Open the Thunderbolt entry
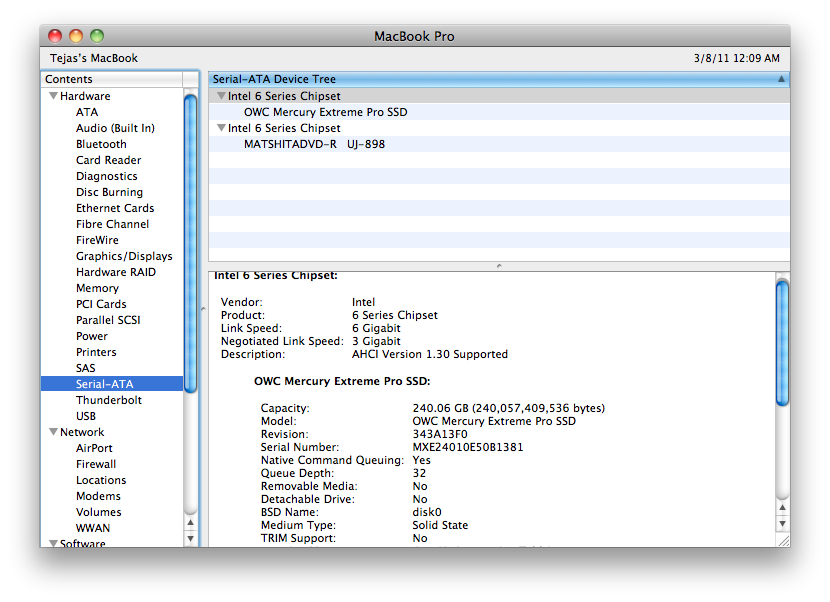This screenshot has height=602, width=830. pos(109,400)
